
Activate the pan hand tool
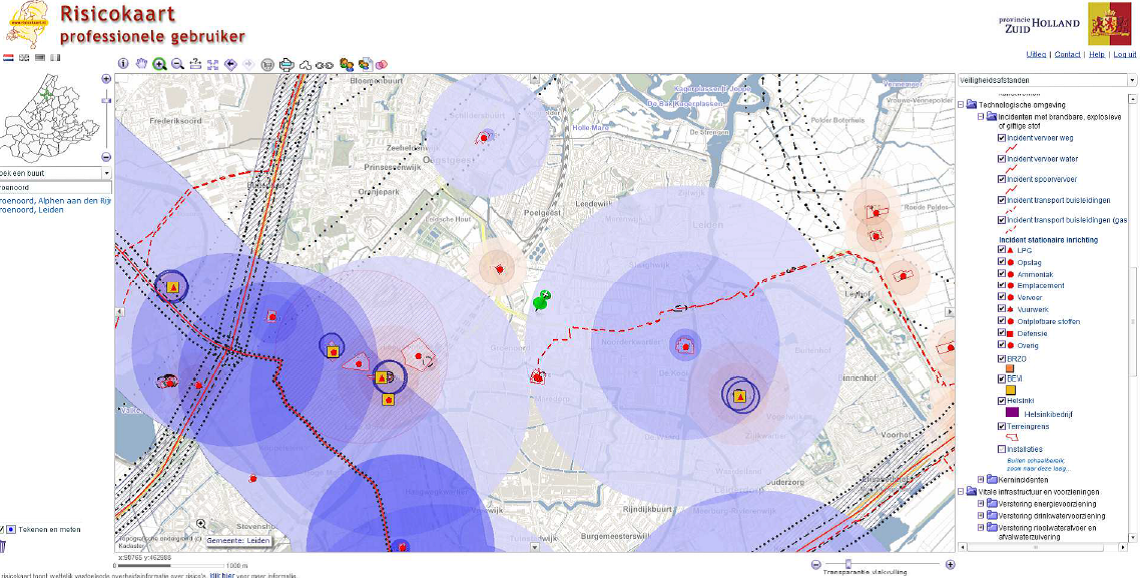pyautogui.click(x=142, y=64)
